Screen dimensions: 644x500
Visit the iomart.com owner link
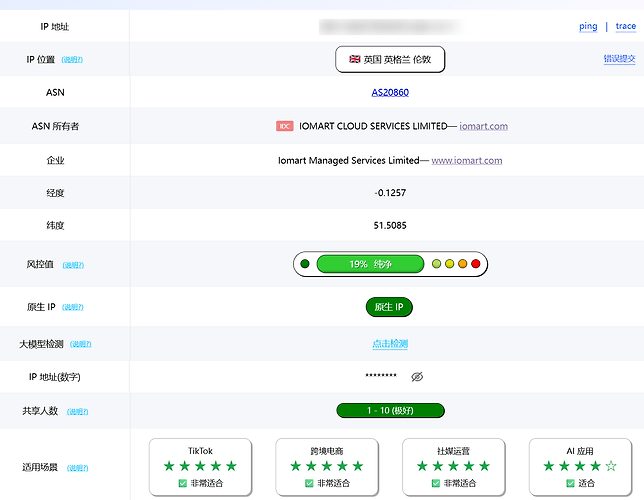click(x=483, y=126)
